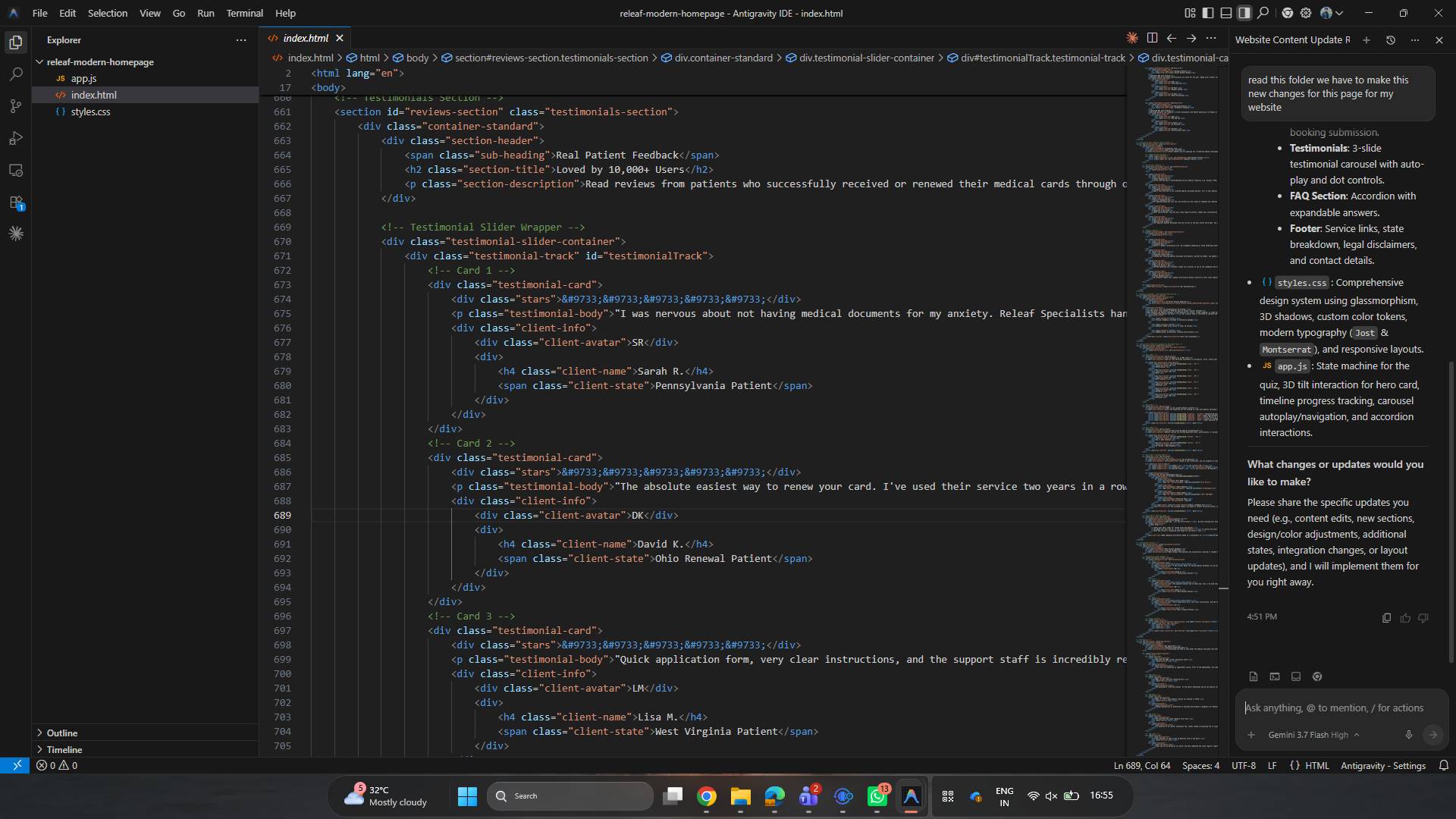Select the index.html editor tab

pos(305,38)
